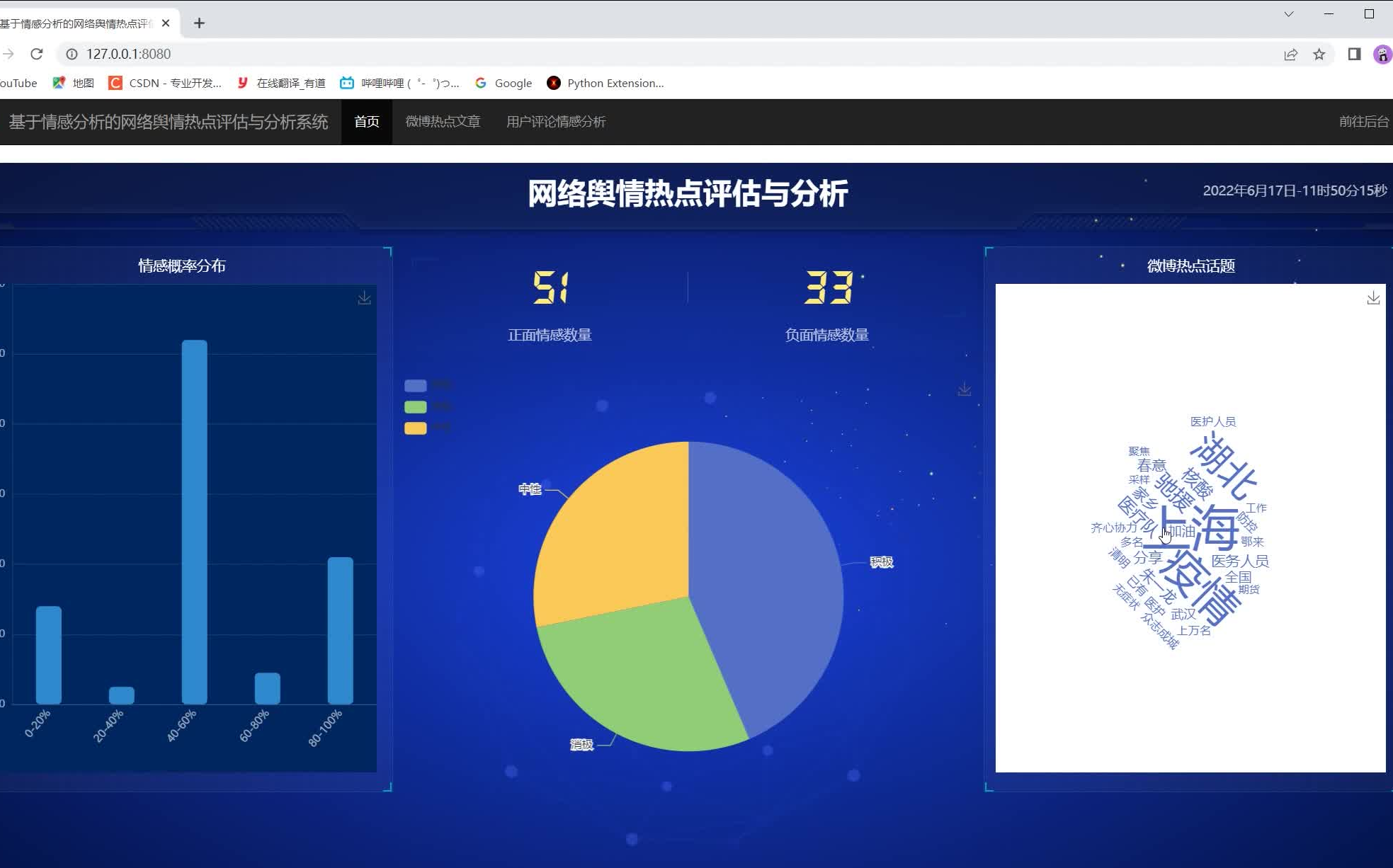Minimize the browser window
This screenshot has width=1393, height=868.
click(1329, 14)
